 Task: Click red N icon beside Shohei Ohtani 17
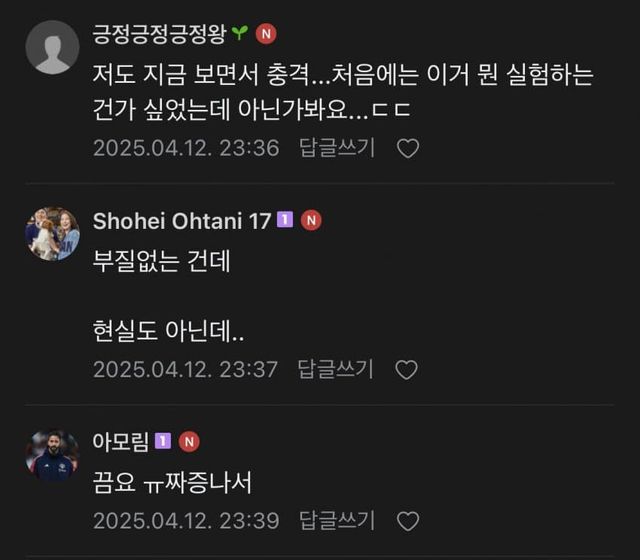pyautogui.click(x=311, y=220)
